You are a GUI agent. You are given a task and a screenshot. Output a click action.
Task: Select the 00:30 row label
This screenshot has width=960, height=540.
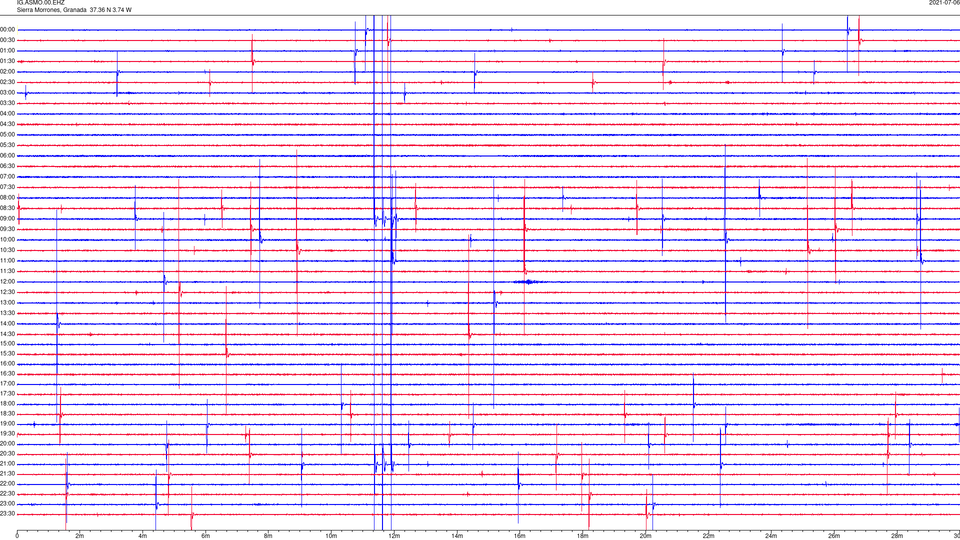(x=8, y=40)
